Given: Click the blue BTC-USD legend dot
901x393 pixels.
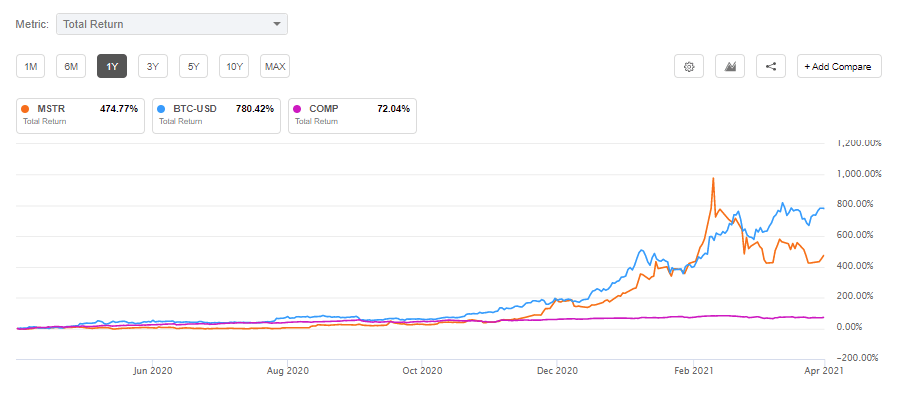Looking at the screenshot, I should pos(161,109).
